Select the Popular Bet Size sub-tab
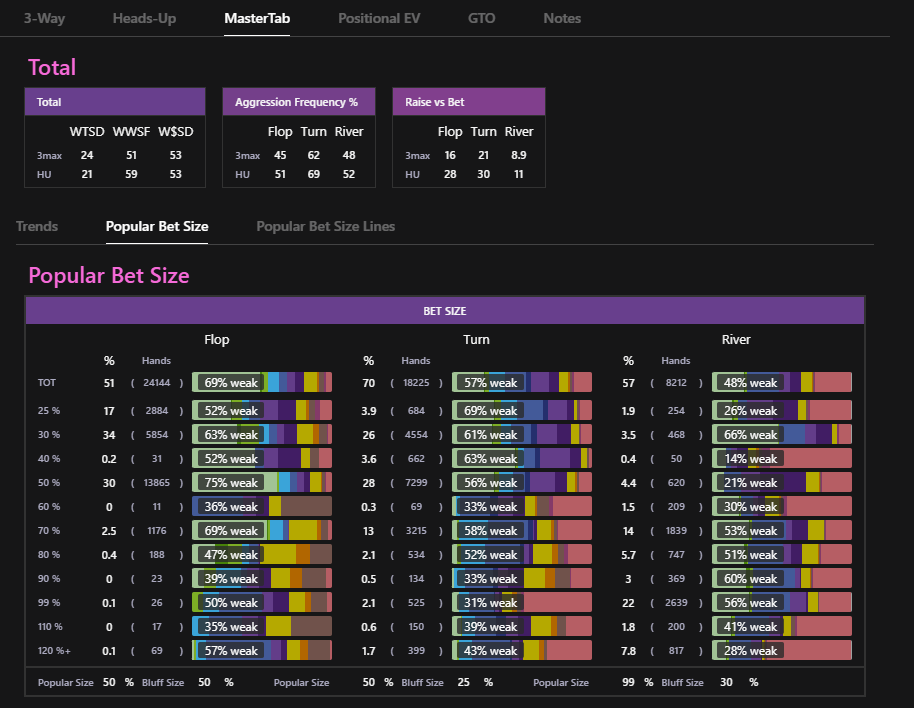This screenshot has width=914, height=708. 157,226
